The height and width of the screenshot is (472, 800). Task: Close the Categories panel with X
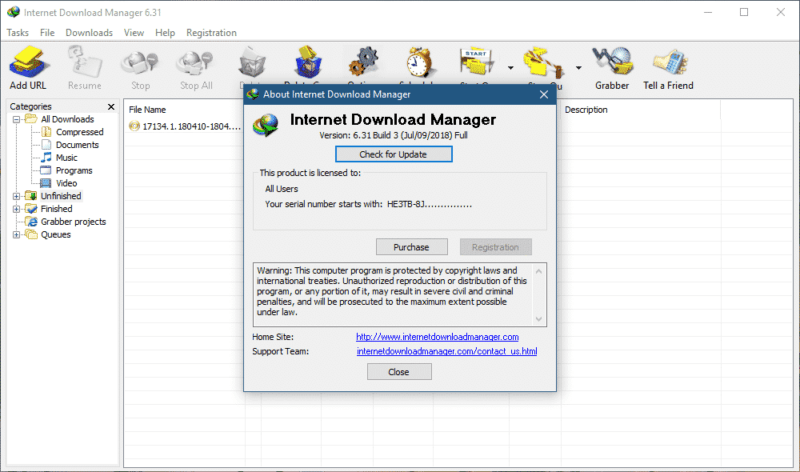coord(111,107)
